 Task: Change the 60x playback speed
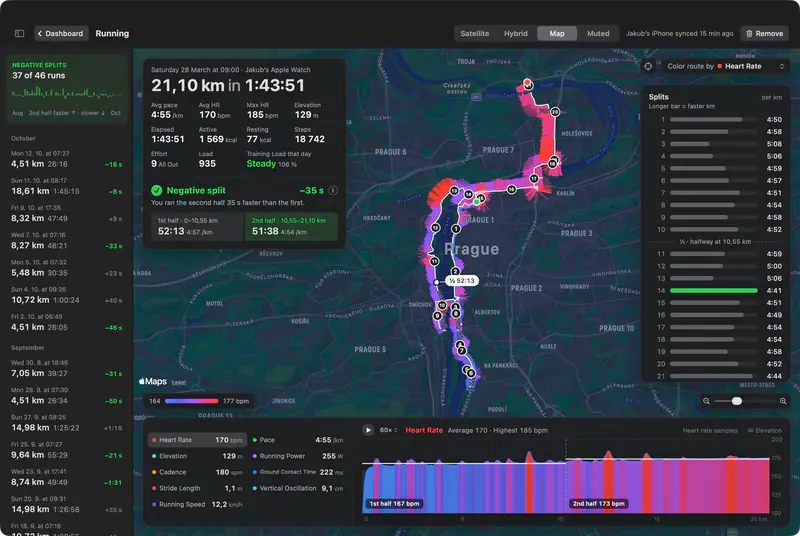(x=389, y=430)
